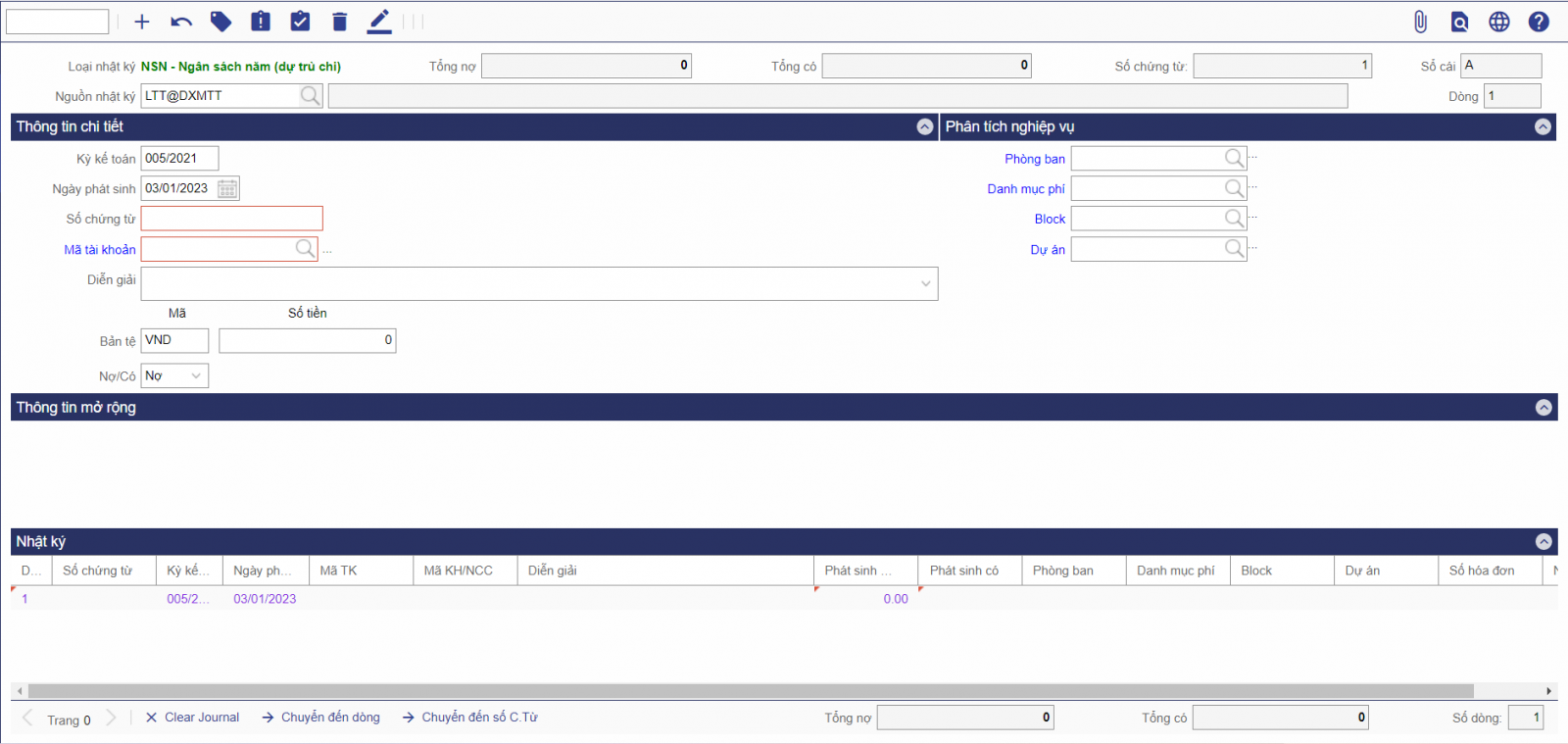
Task: Click ellipsis beside Mã tài khoản field
Action: pyautogui.click(x=327, y=252)
